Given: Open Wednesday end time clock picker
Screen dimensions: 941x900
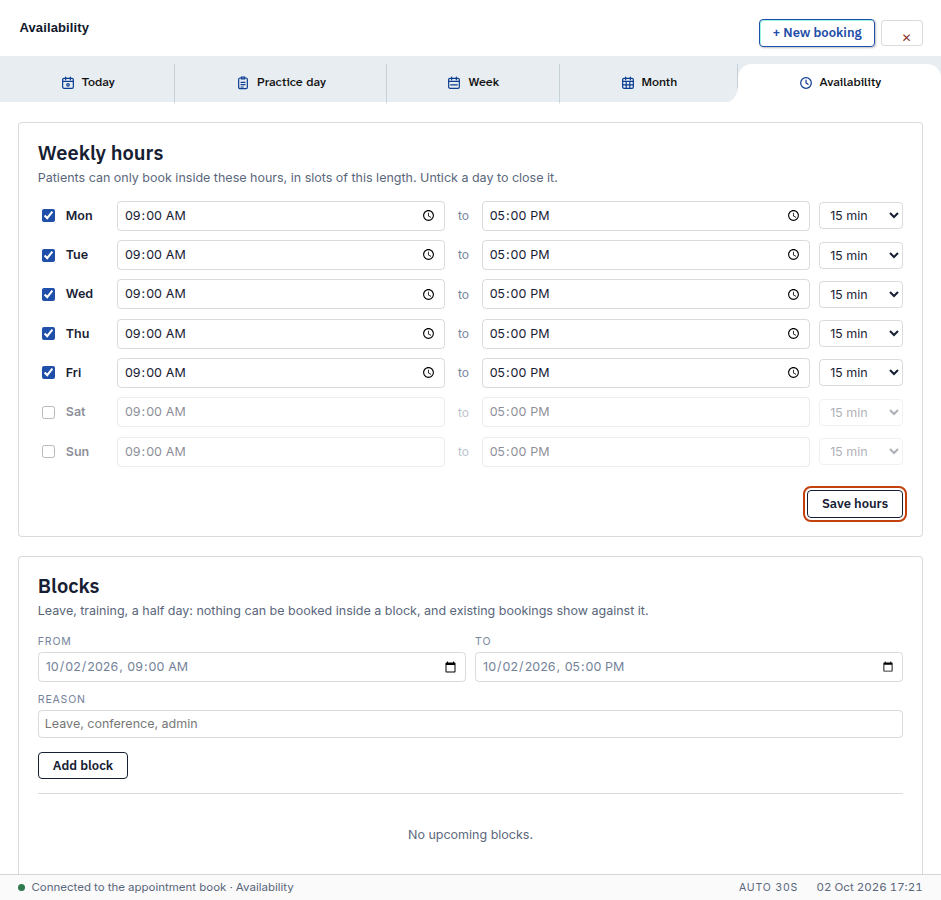Looking at the screenshot, I should 793,295.
